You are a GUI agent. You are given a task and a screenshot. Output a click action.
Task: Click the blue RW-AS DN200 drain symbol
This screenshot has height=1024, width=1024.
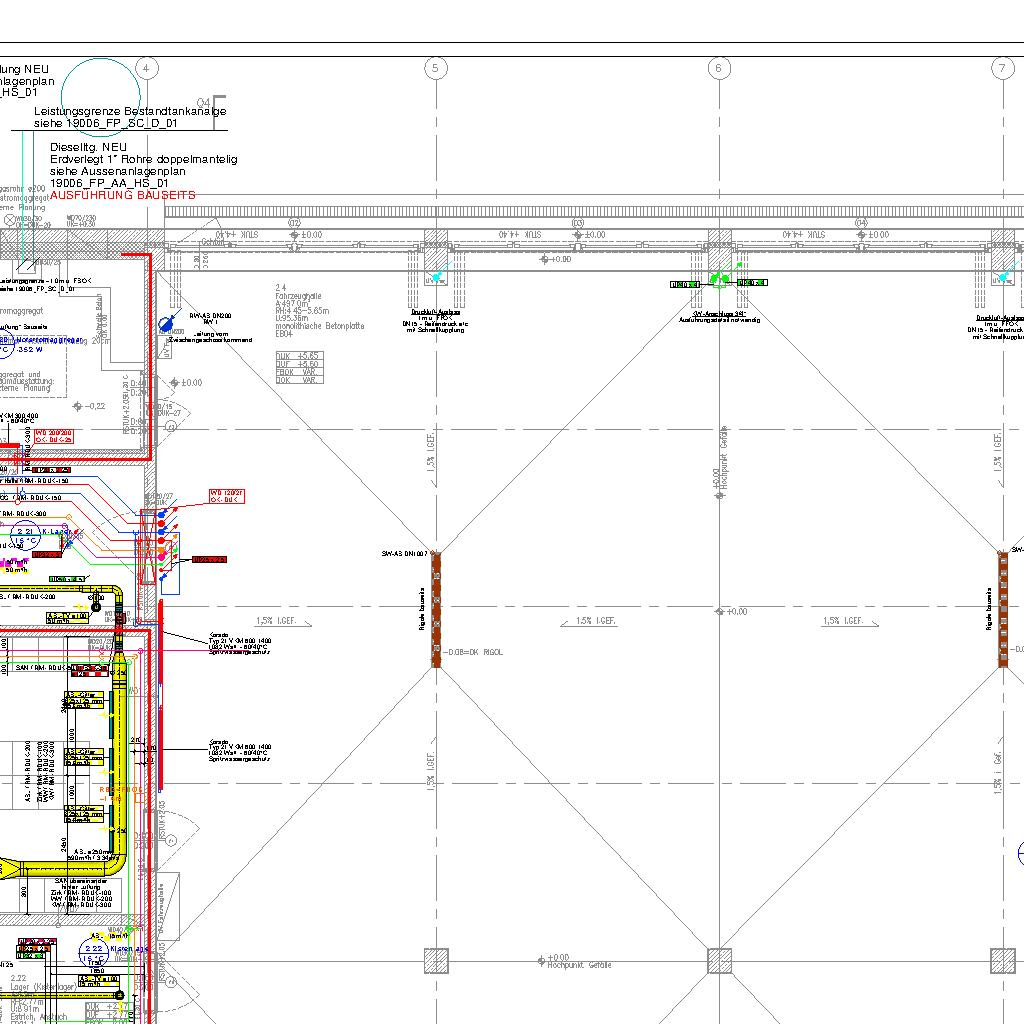(166, 324)
